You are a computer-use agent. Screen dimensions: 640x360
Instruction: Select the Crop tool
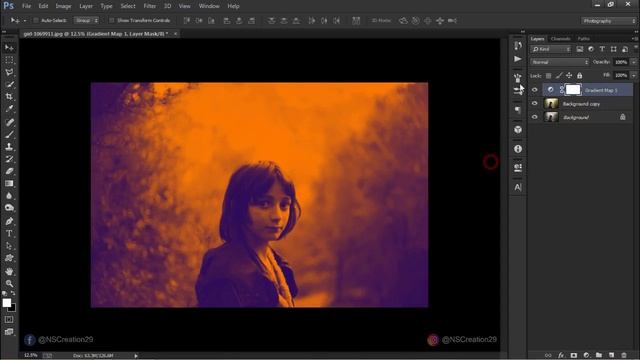point(9,97)
